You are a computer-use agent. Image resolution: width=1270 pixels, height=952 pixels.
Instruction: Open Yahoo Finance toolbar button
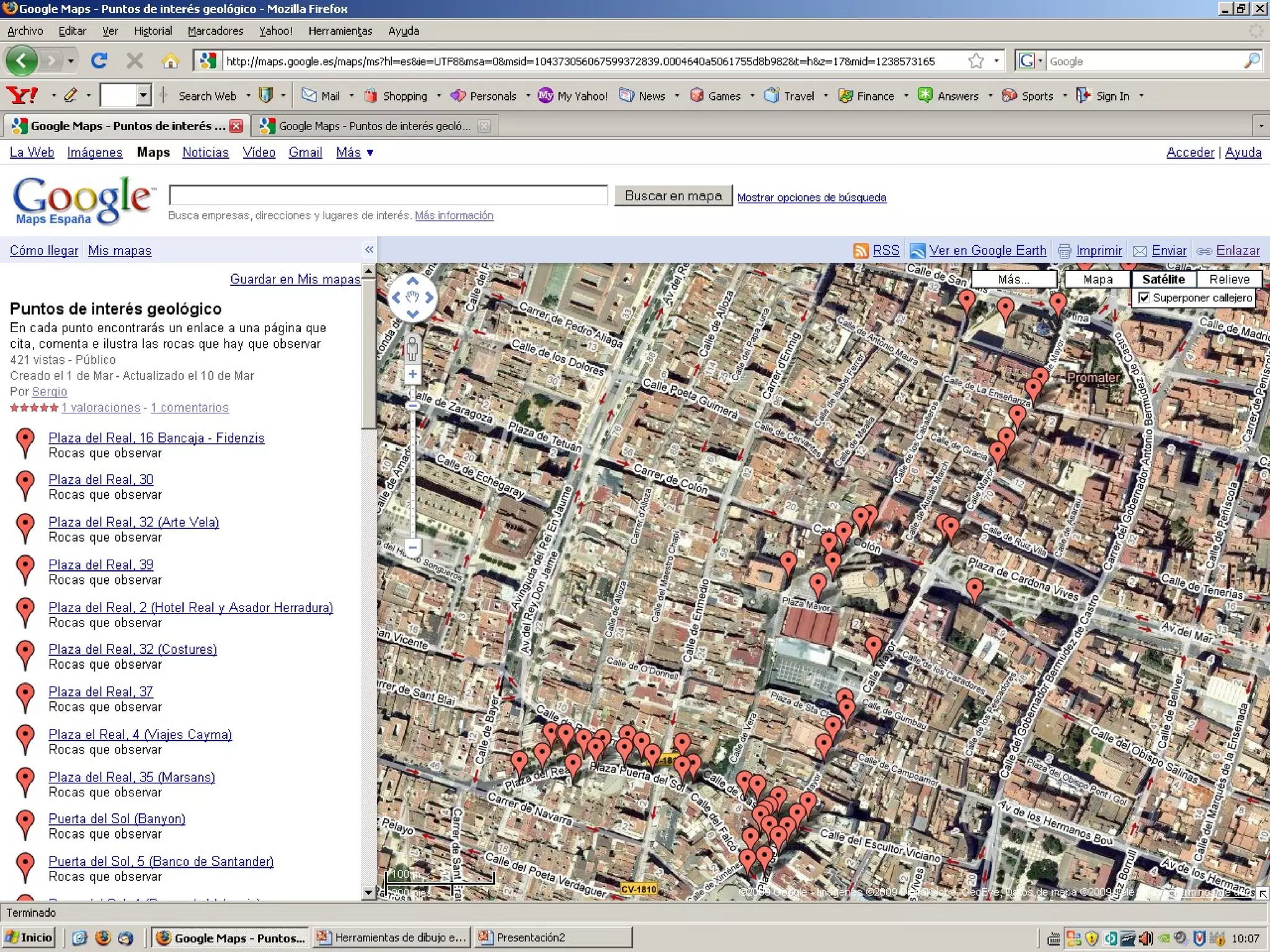click(866, 95)
